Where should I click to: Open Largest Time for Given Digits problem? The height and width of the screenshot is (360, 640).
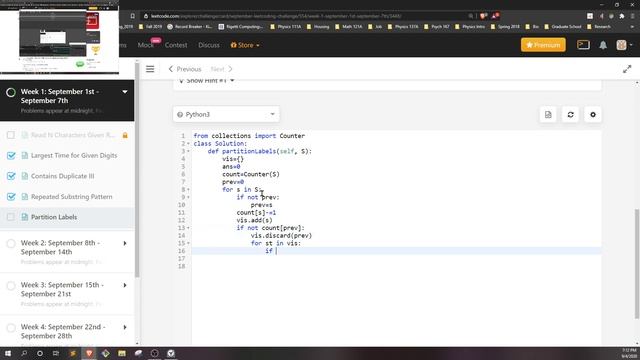pos(74,156)
